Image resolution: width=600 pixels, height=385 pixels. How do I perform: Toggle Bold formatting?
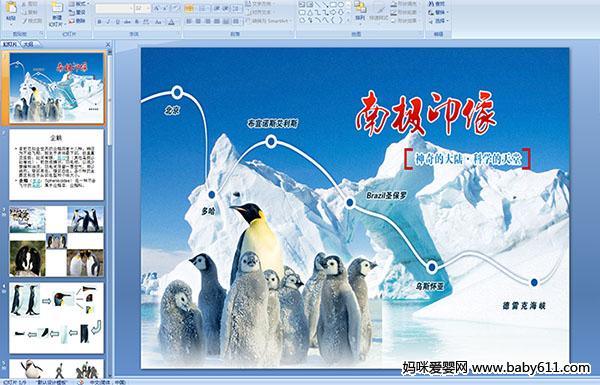tap(99, 22)
